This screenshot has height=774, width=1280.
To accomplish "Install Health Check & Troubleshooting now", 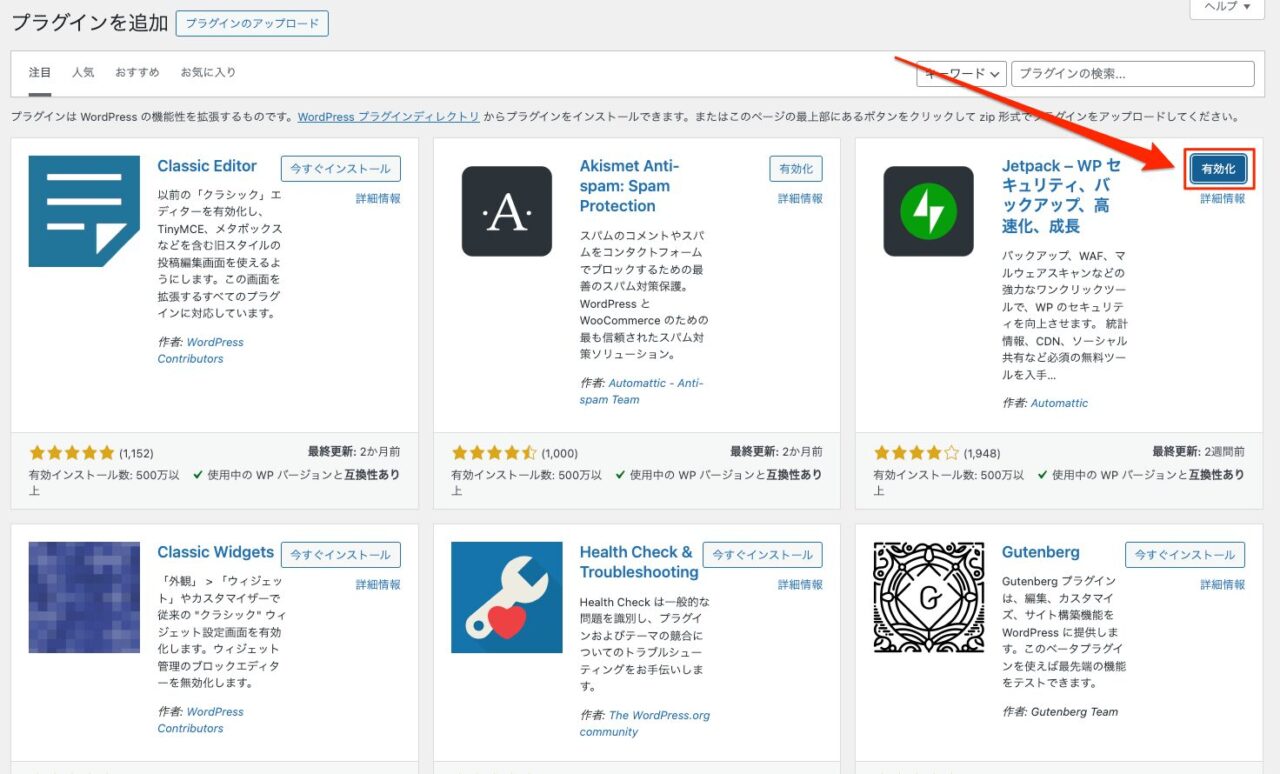I will tap(763, 555).
